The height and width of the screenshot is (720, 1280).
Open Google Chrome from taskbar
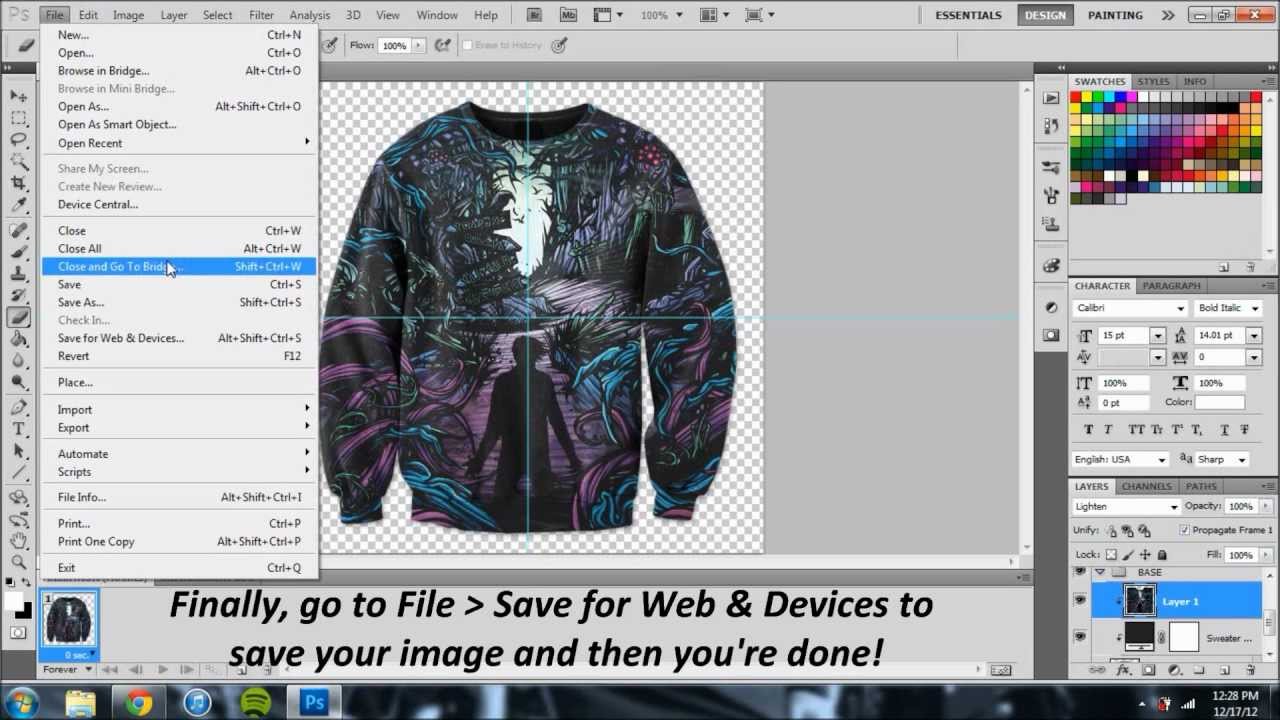(139, 702)
